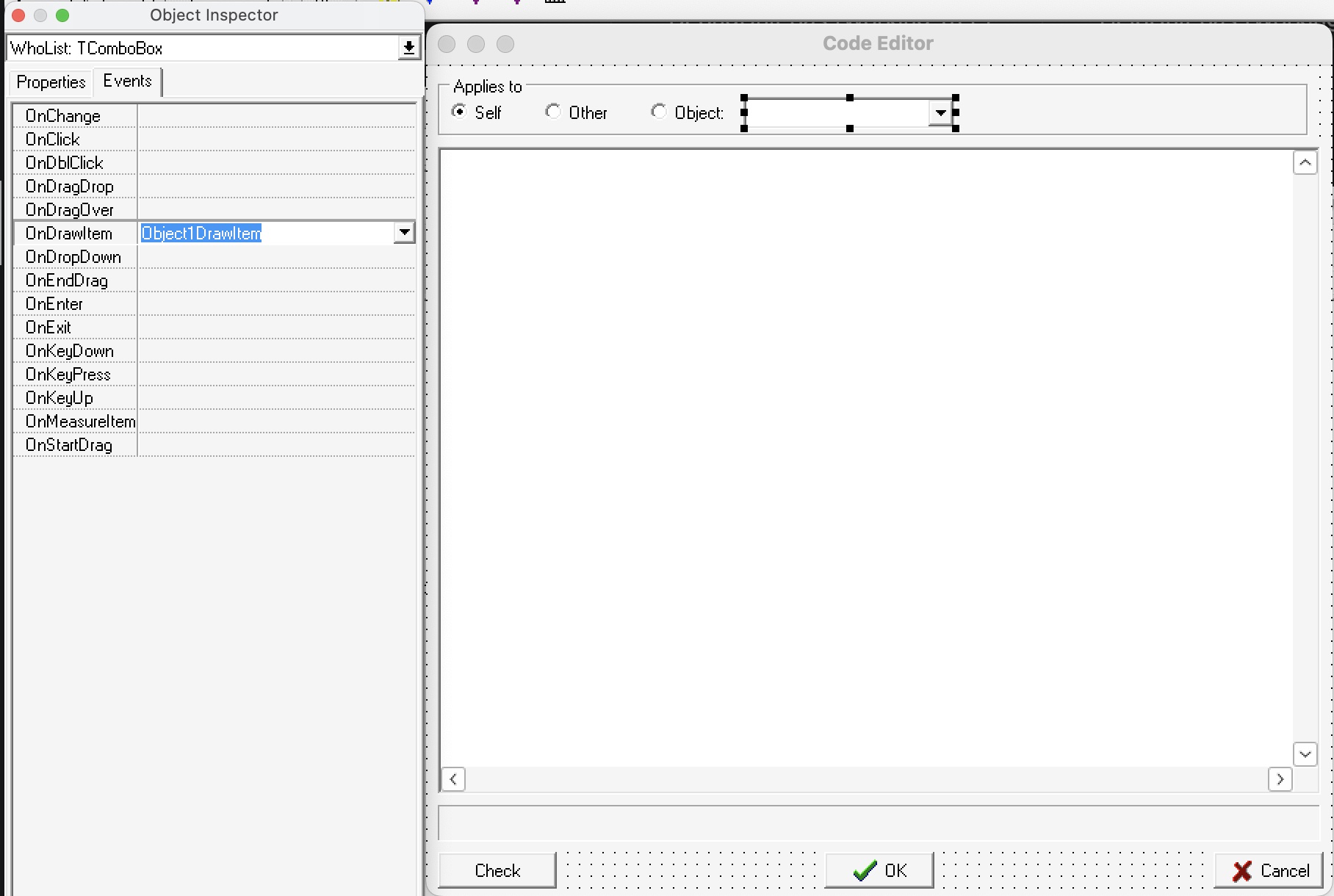Click the Check button
Screen dimensions: 1334x896
[497, 870]
